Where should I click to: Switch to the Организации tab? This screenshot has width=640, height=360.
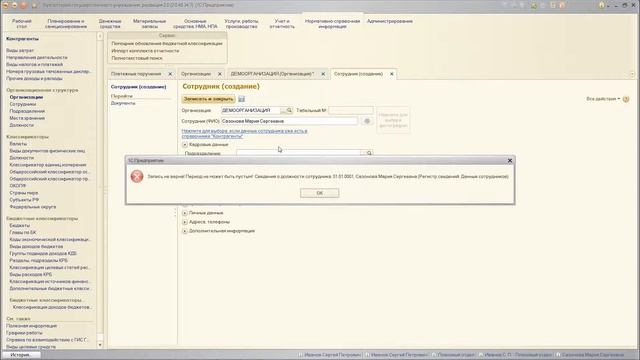coord(196,74)
